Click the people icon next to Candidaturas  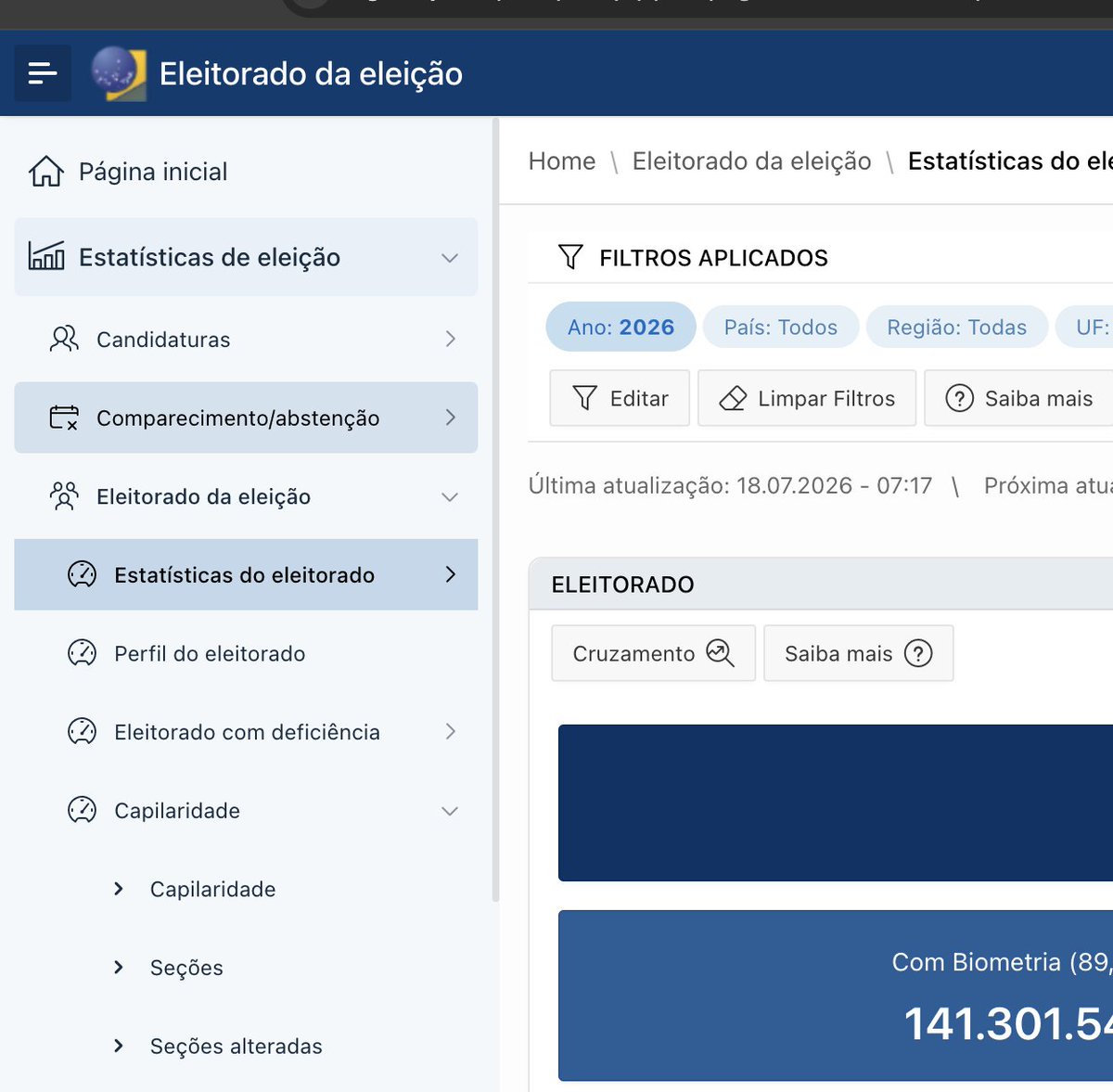click(64, 339)
